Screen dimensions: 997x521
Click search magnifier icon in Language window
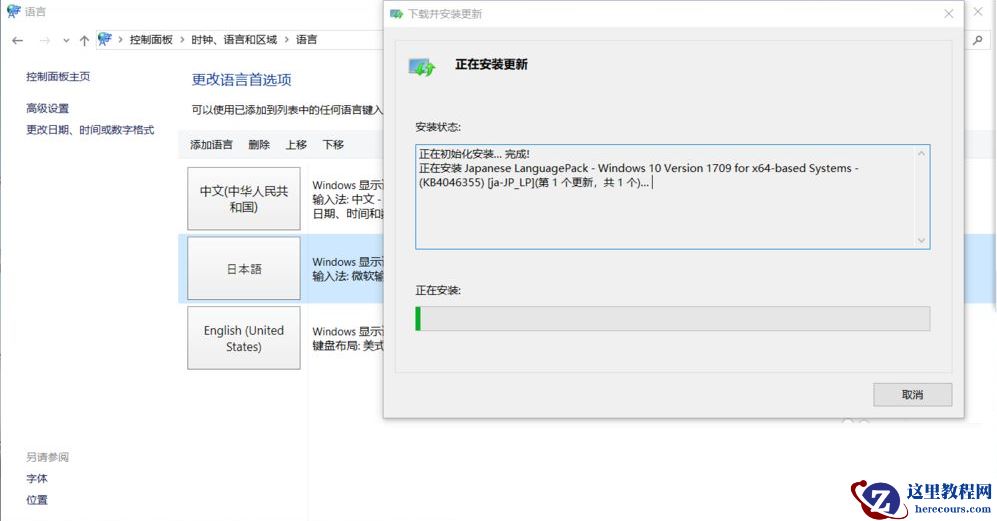[x=978, y=39]
